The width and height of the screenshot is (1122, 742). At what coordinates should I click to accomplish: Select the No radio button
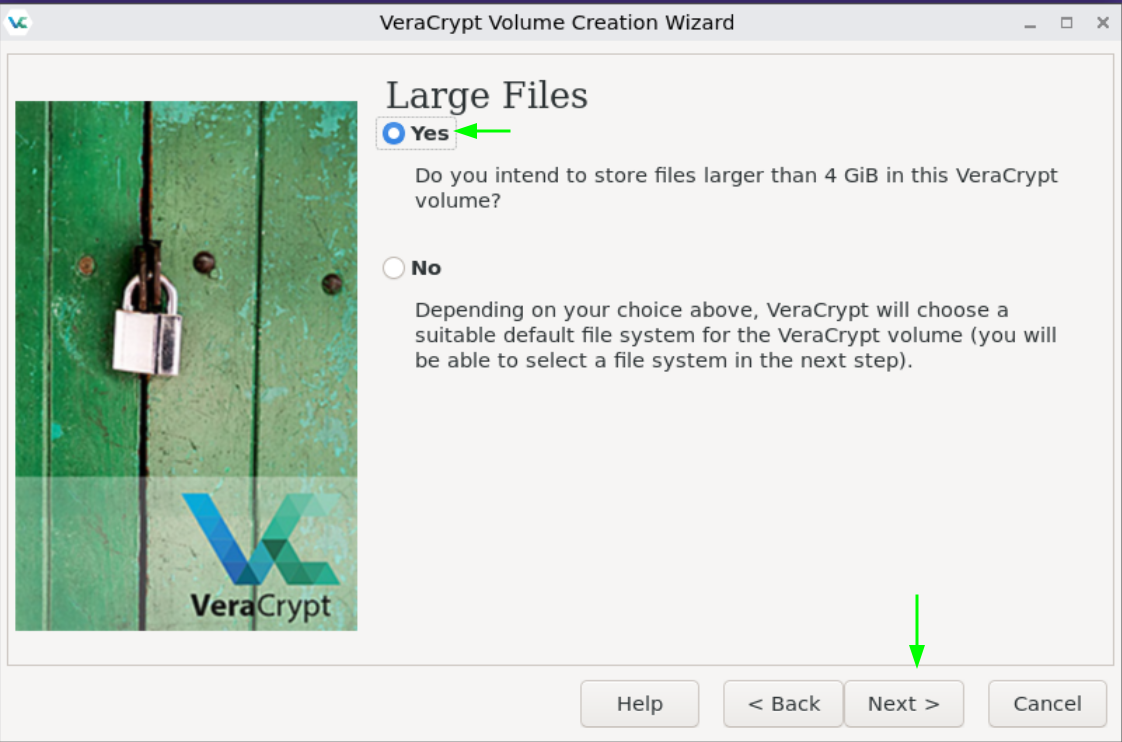coord(394,268)
